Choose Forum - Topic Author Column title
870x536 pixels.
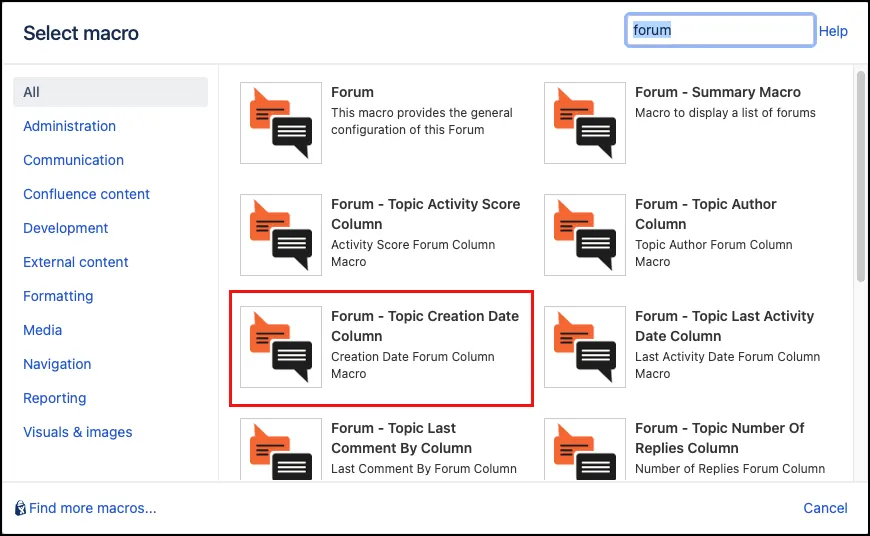(705, 214)
